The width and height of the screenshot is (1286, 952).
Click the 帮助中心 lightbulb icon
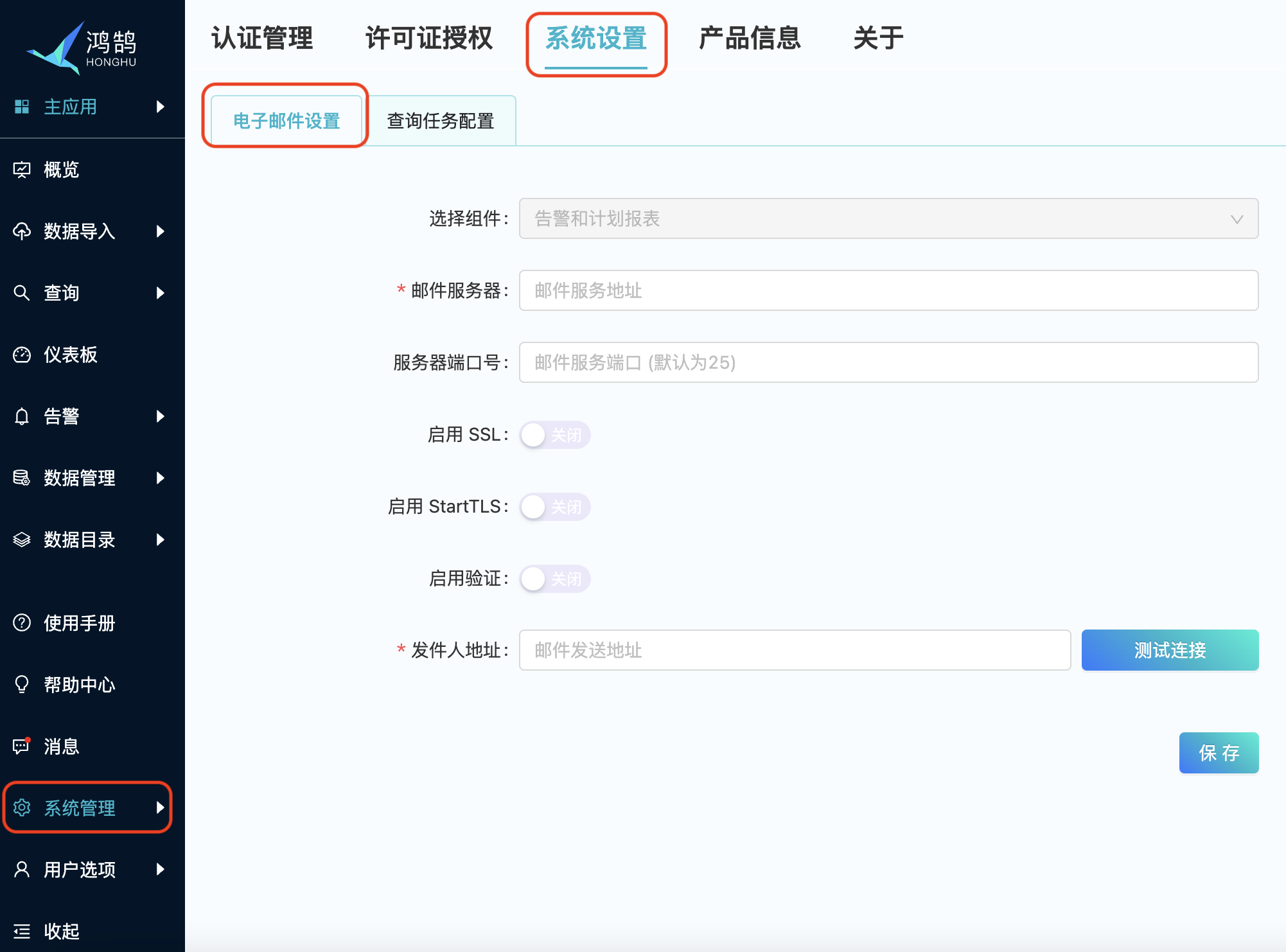pyautogui.click(x=22, y=684)
